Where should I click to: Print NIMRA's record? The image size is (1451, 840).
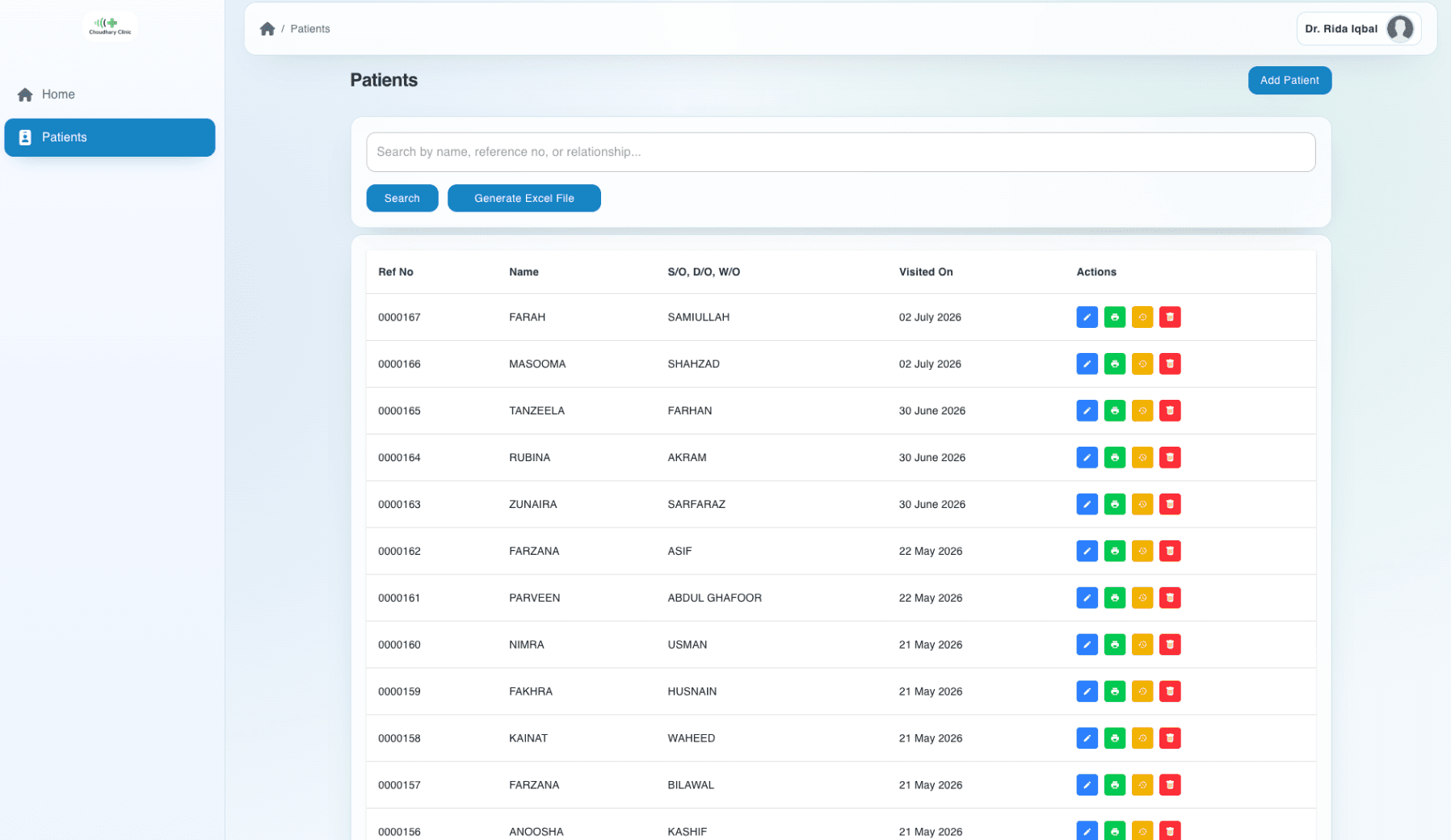[x=1114, y=645]
